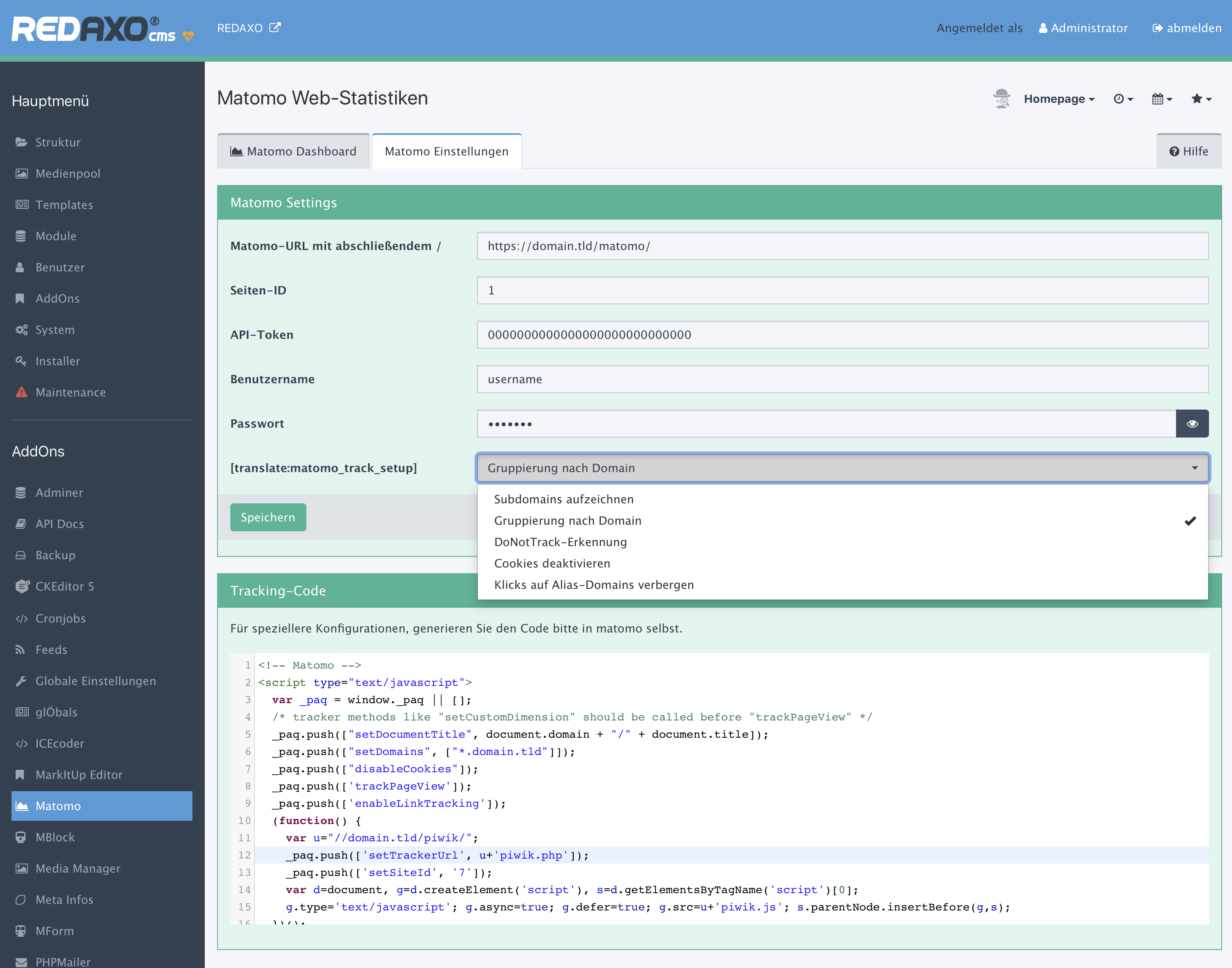Open the calendar date range dropdown
Screen dimensions: 1232x968
point(1162,99)
